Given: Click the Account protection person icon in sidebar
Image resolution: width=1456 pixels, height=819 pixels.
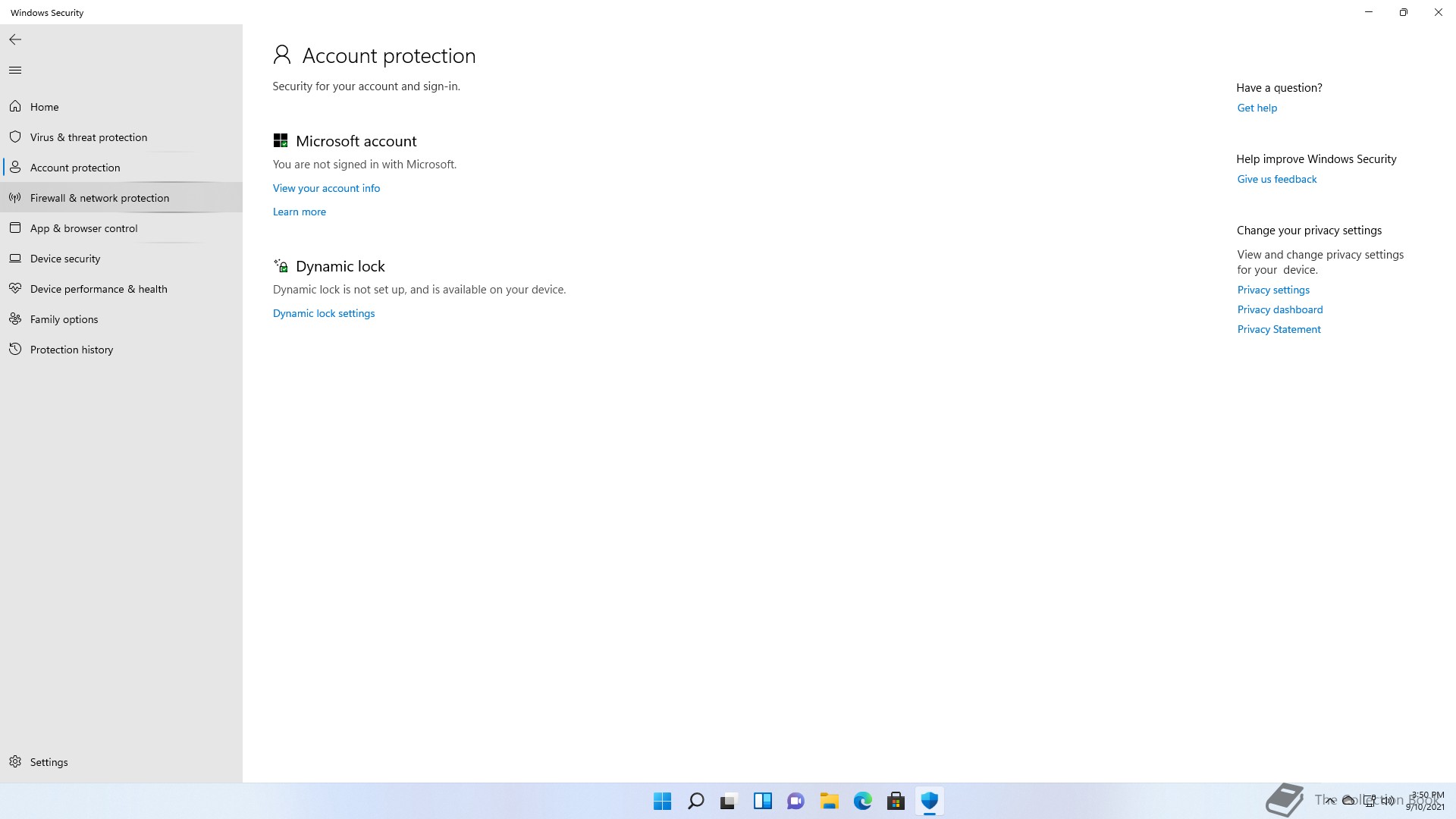Looking at the screenshot, I should tap(15, 167).
